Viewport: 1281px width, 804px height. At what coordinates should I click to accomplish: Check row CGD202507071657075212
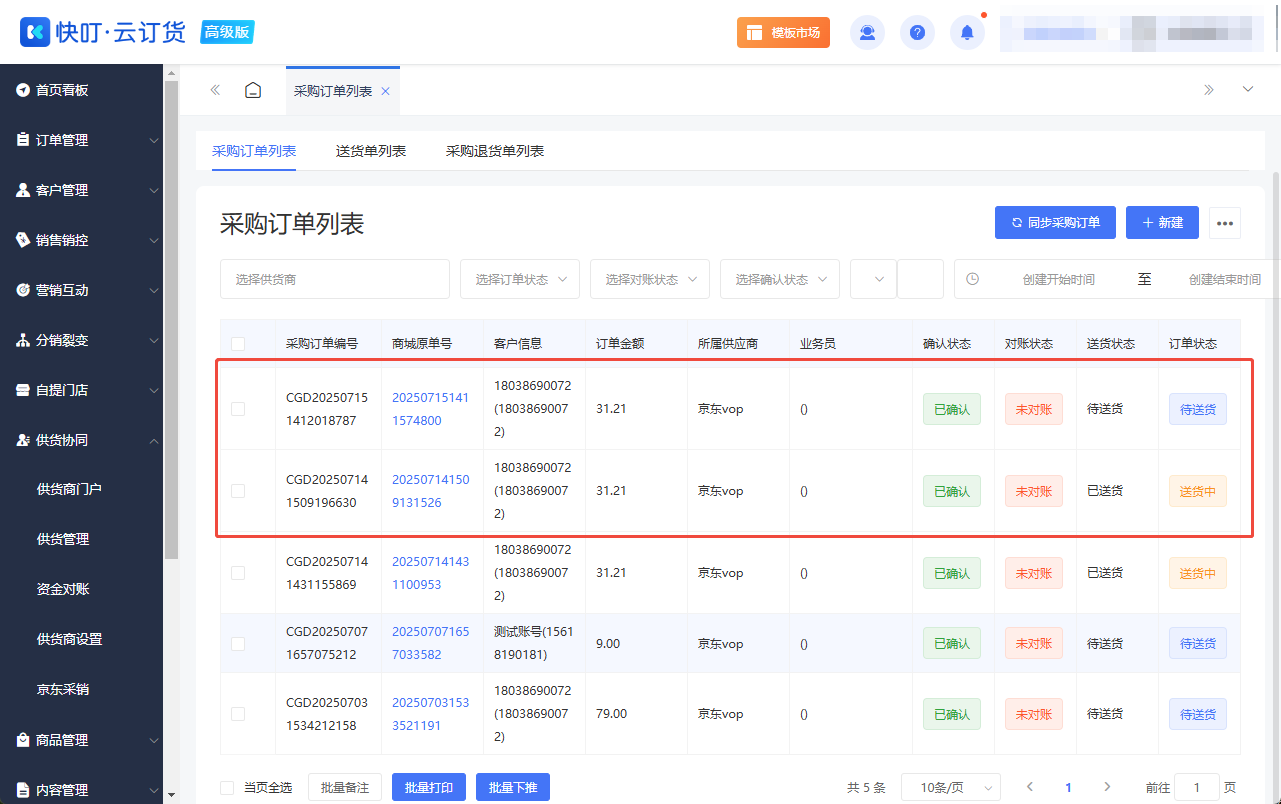(x=238, y=643)
